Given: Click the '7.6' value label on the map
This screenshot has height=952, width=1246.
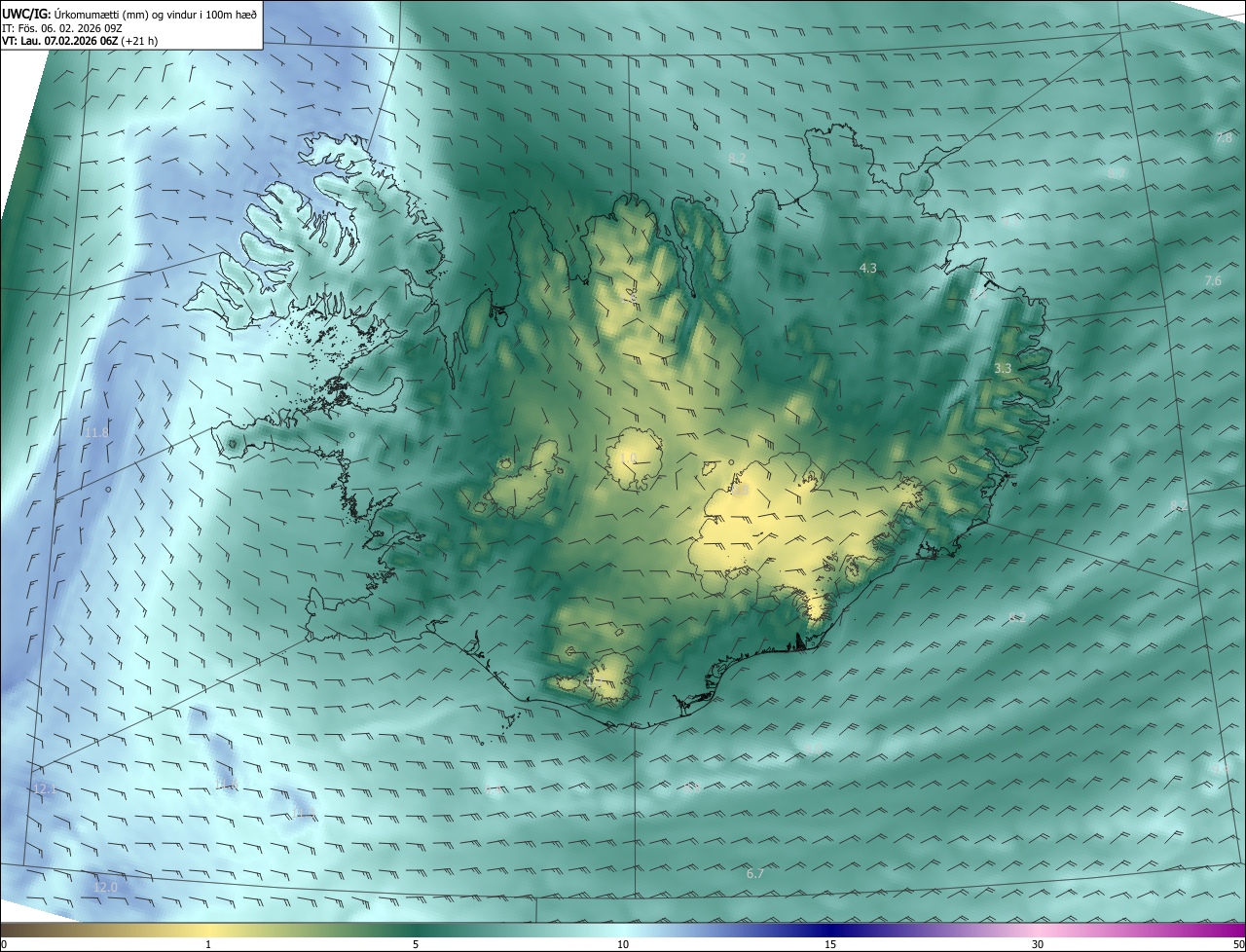Looking at the screenshot, I should [1213, 280].
